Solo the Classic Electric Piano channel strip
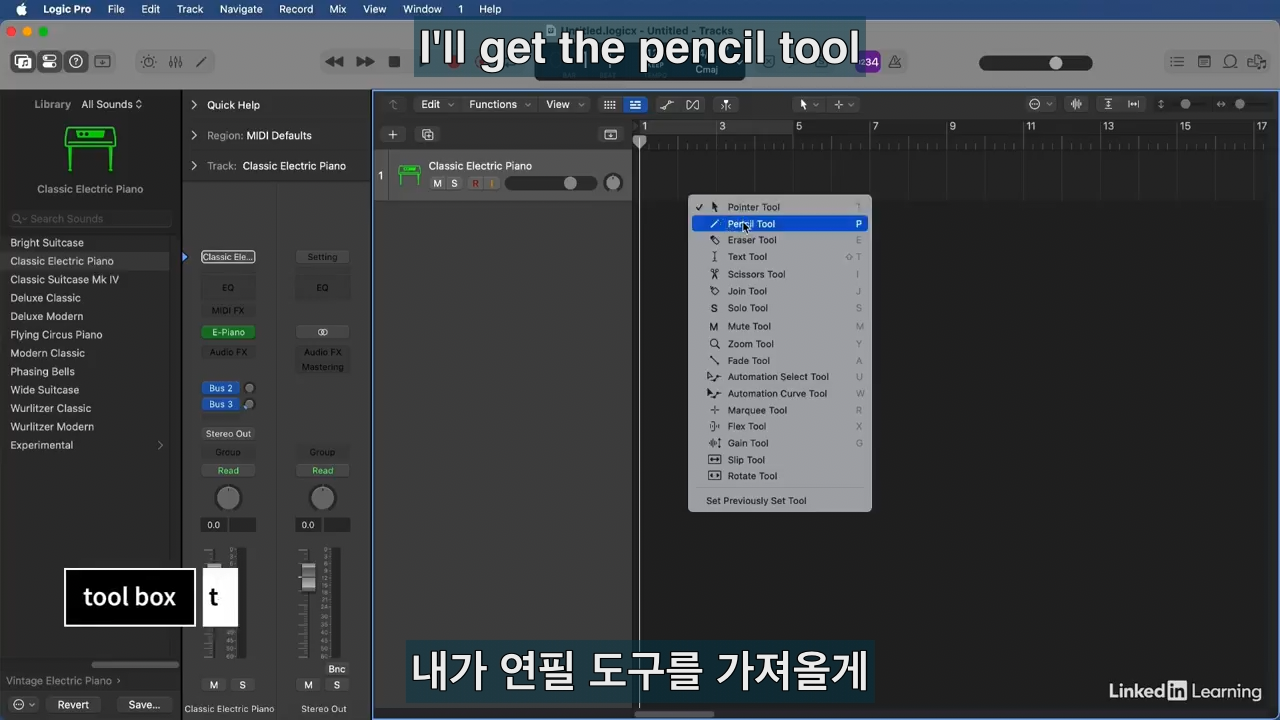Viewport: 1280px width, 720px height. [x=242, y=685]
